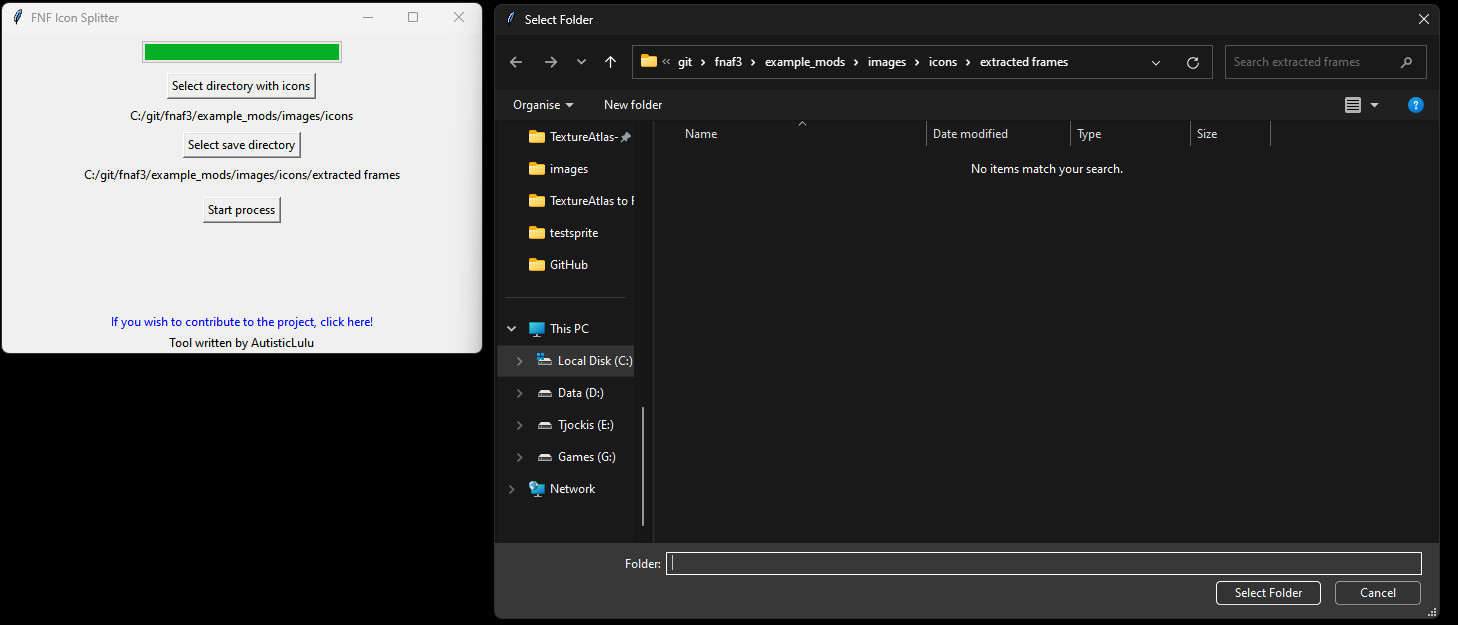This screenshot has height=625, width=1458.
Task: Select the GitHub folder in sidebar
Action: click(568, 265)
